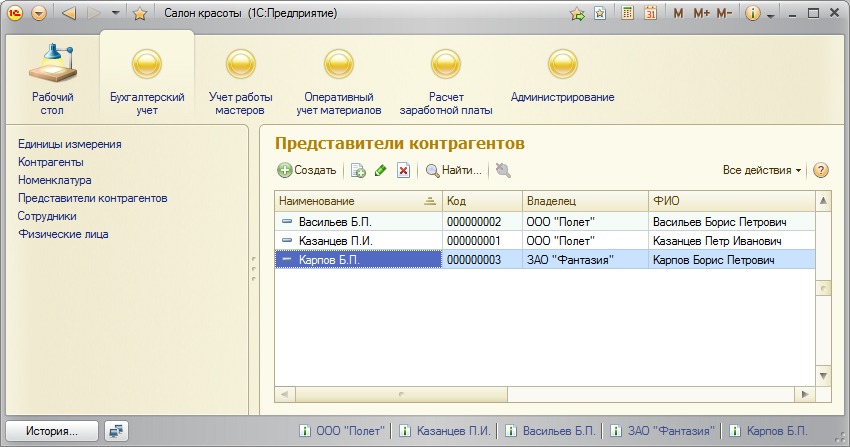This screenshot has width=850, height=447.
Task: Click the M- memory subtract button
Action: pos(724,14)
